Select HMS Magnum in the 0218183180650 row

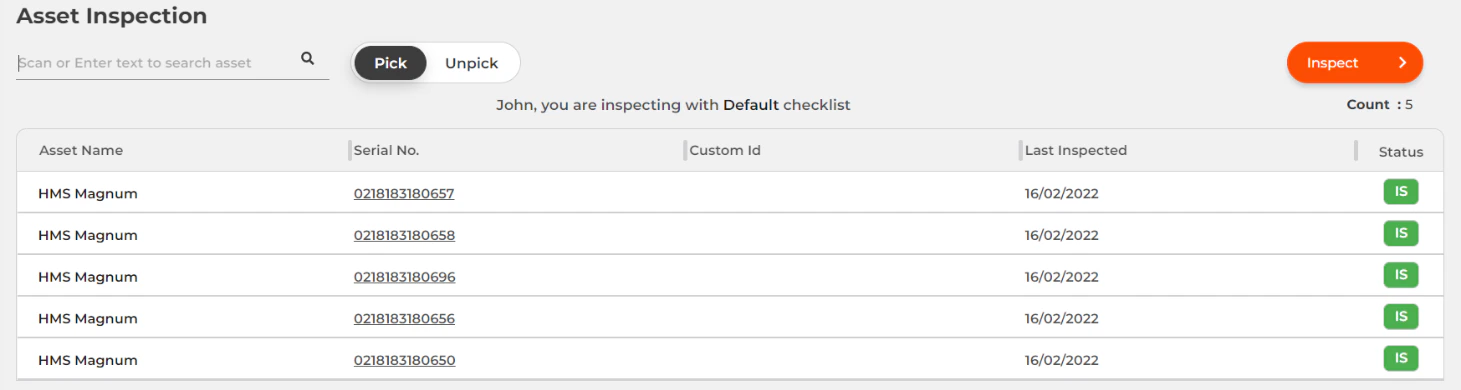(x=88, y=360)
